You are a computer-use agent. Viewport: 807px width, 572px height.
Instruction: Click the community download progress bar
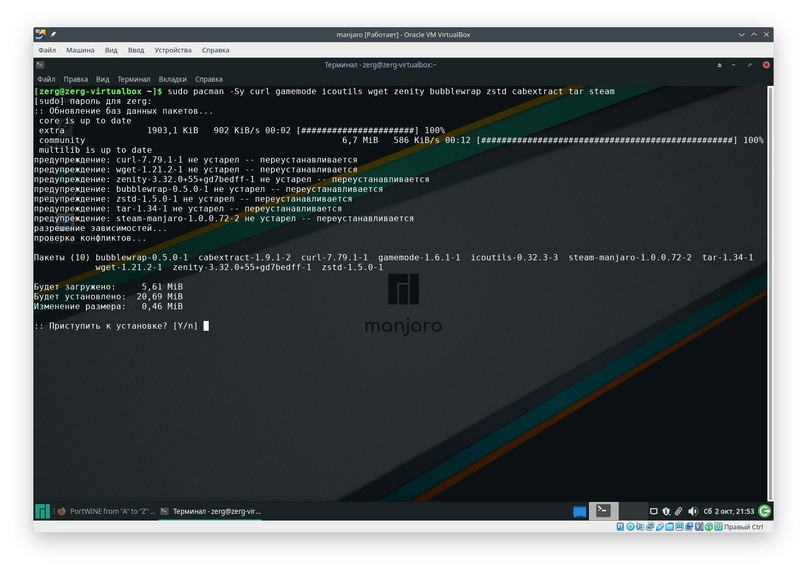click(607, 140)
